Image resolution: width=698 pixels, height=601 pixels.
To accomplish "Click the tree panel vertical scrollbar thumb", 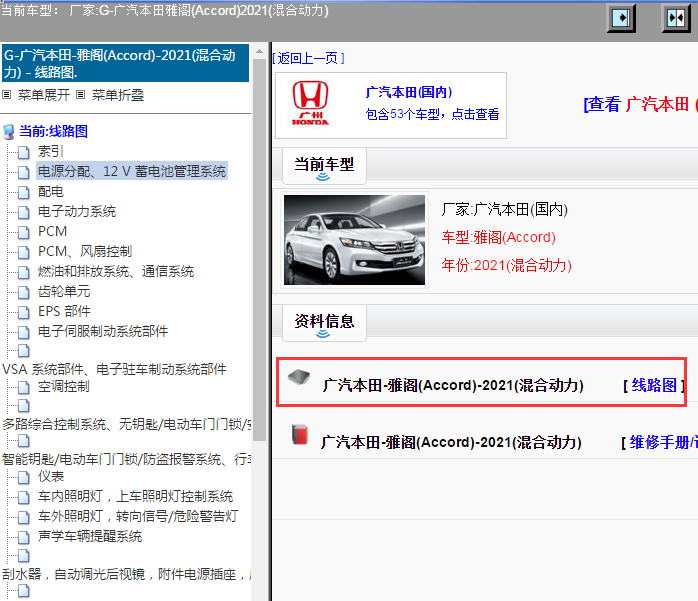I will pyautogui.click(x=259, y=250).
